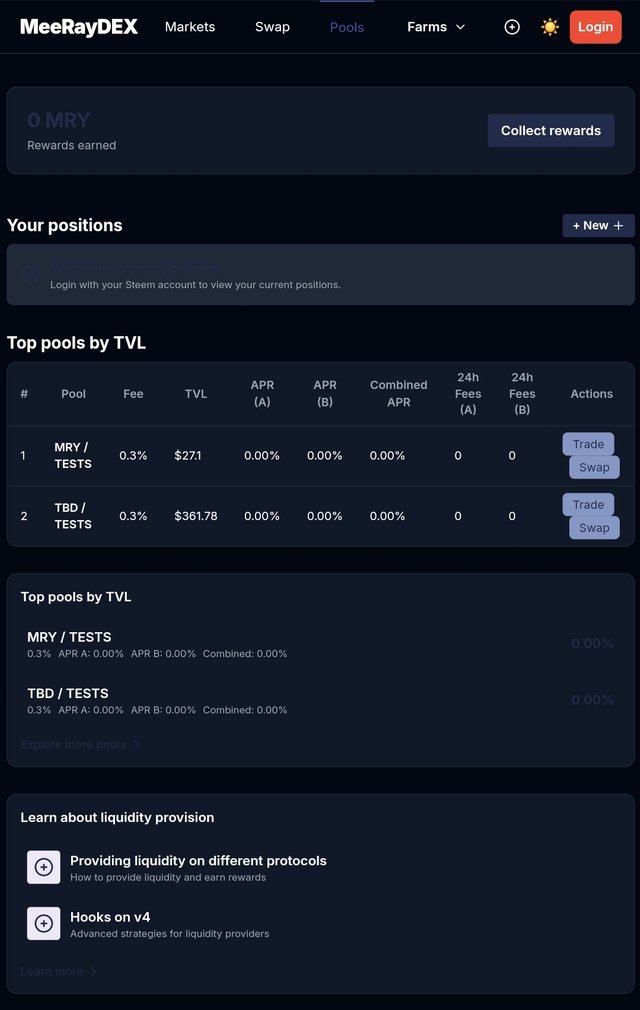Click Collect rewards button
This screenshot has width=640, height=1010.
551,131
